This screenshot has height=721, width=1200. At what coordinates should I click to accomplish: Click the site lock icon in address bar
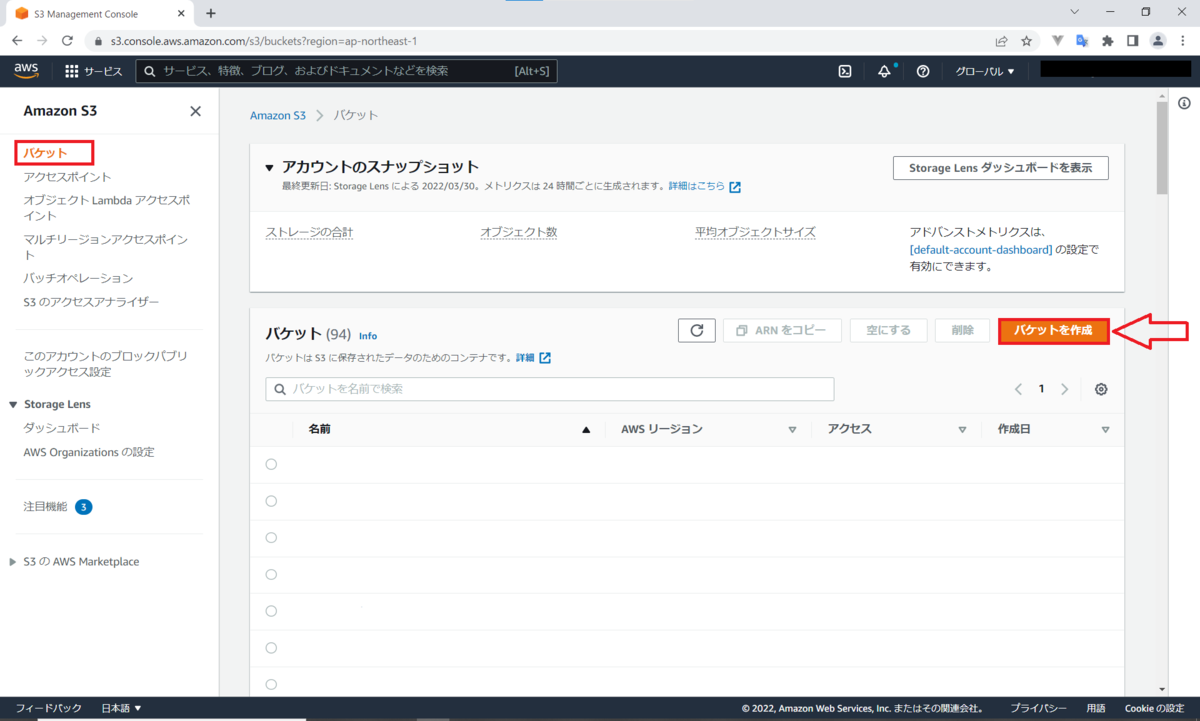(x=97, y=41)
